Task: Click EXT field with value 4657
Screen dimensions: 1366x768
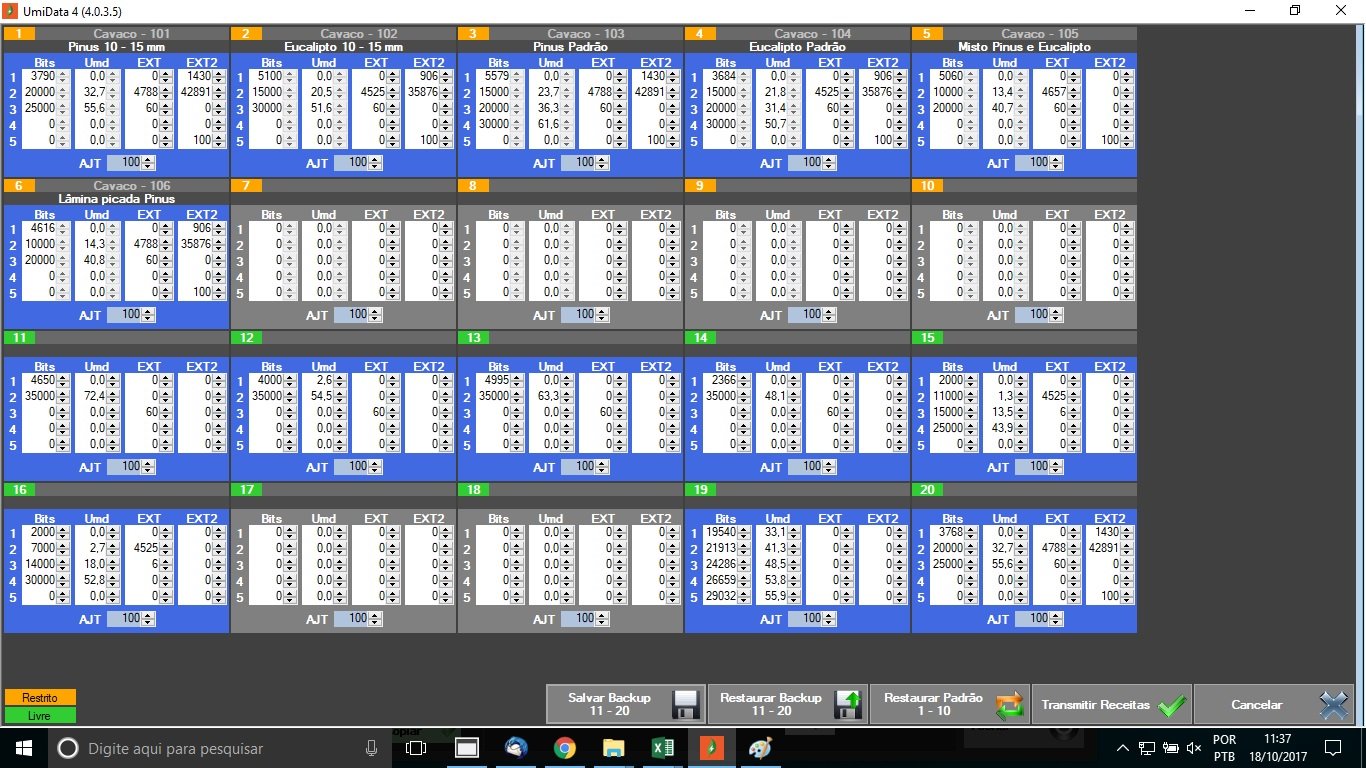Action: 1058,92
